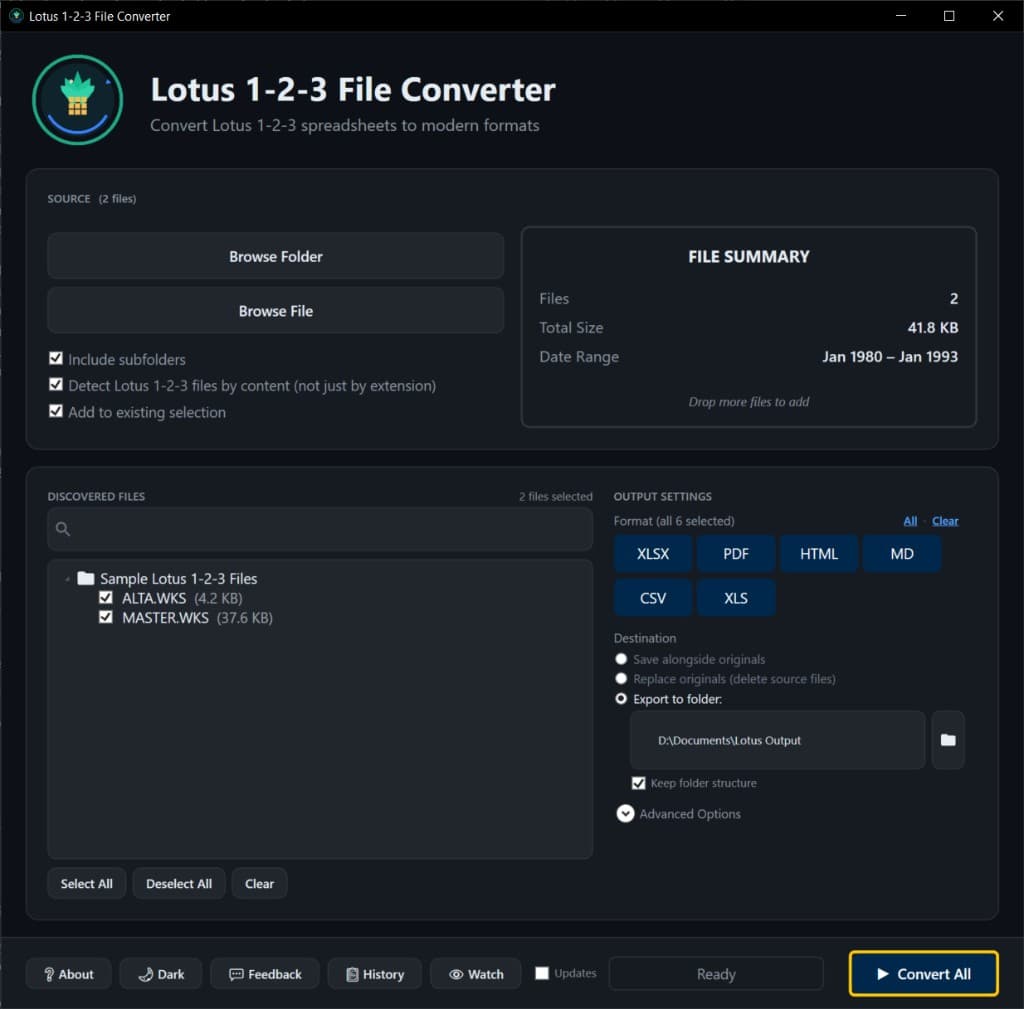
Task: Toggle Add to existing selection checkbox
Action: point(56,411)
